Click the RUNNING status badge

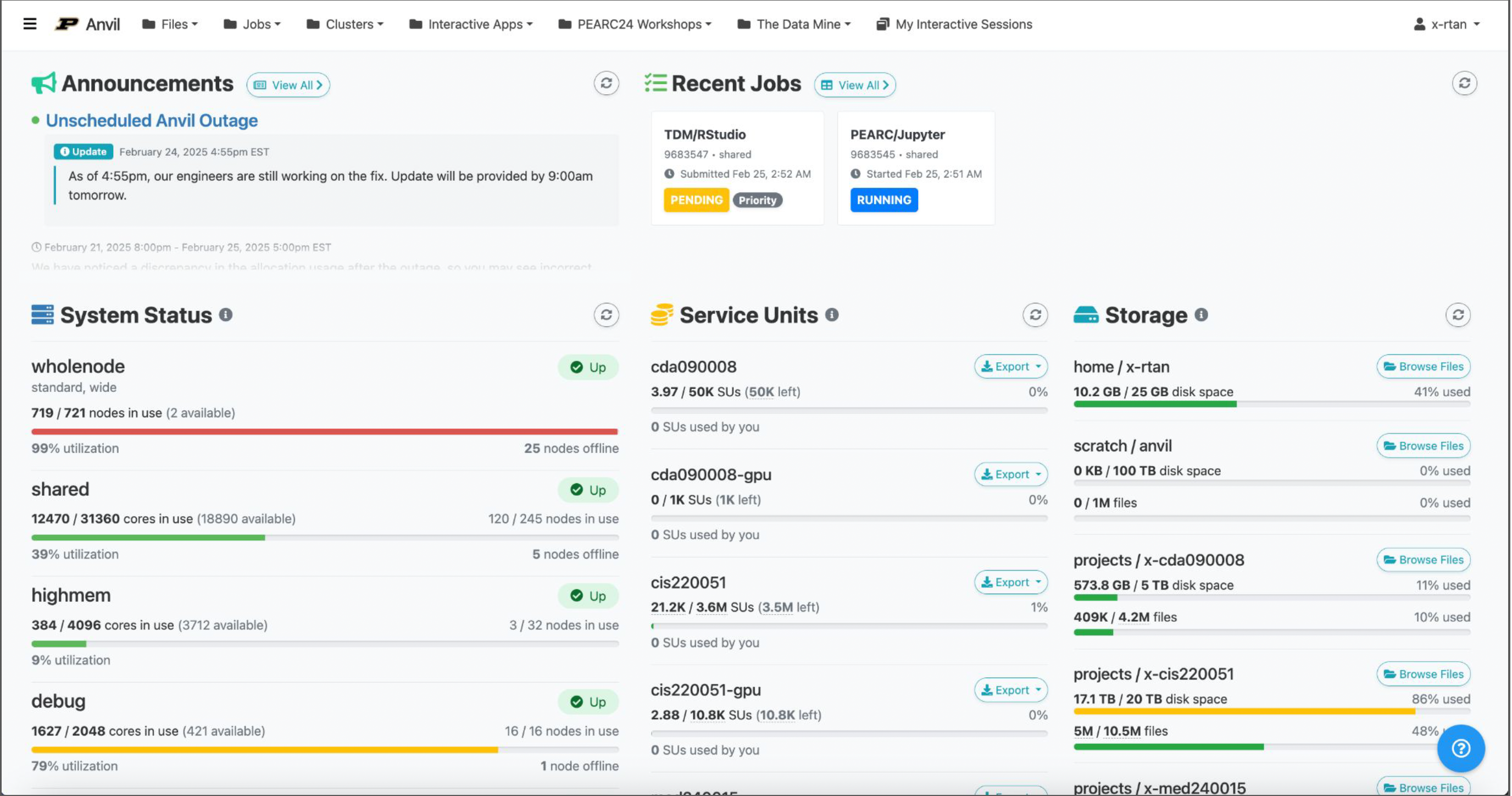883,200
